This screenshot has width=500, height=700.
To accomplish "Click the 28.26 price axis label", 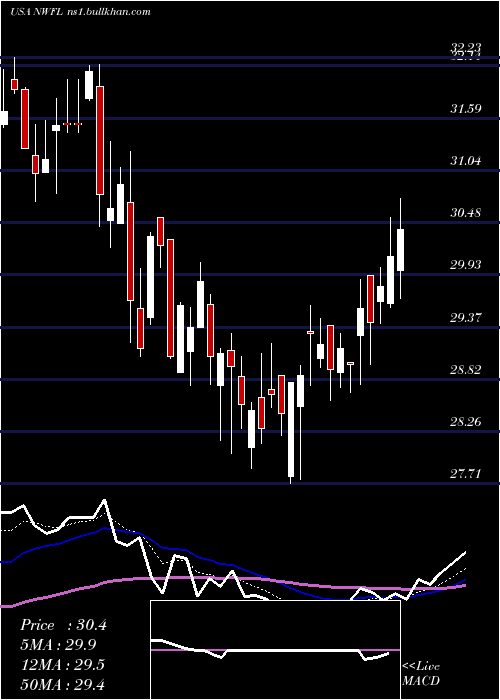I will pos(466,421).
